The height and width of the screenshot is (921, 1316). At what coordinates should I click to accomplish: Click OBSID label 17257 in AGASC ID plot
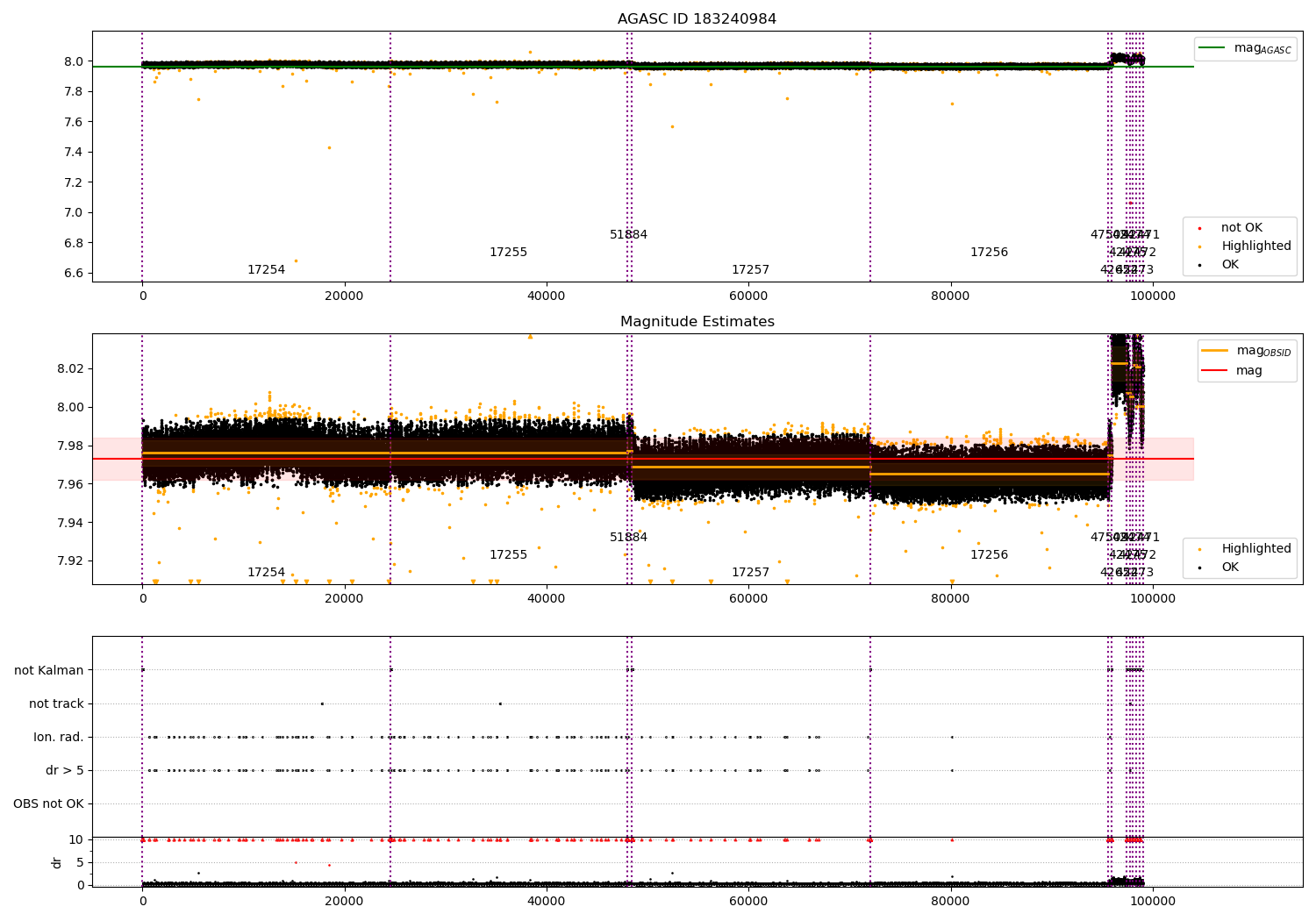click(x=750, y=270)
